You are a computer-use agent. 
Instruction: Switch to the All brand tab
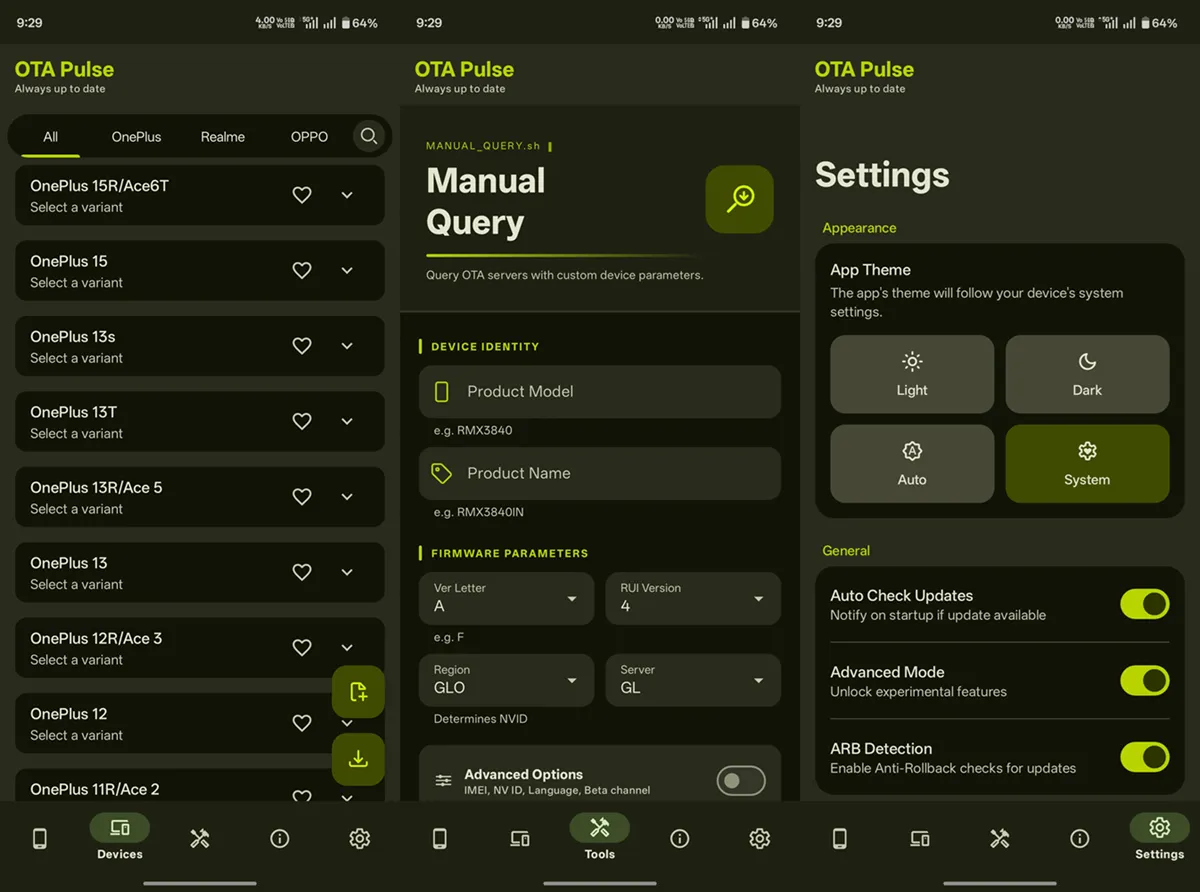tap(50, 137)
